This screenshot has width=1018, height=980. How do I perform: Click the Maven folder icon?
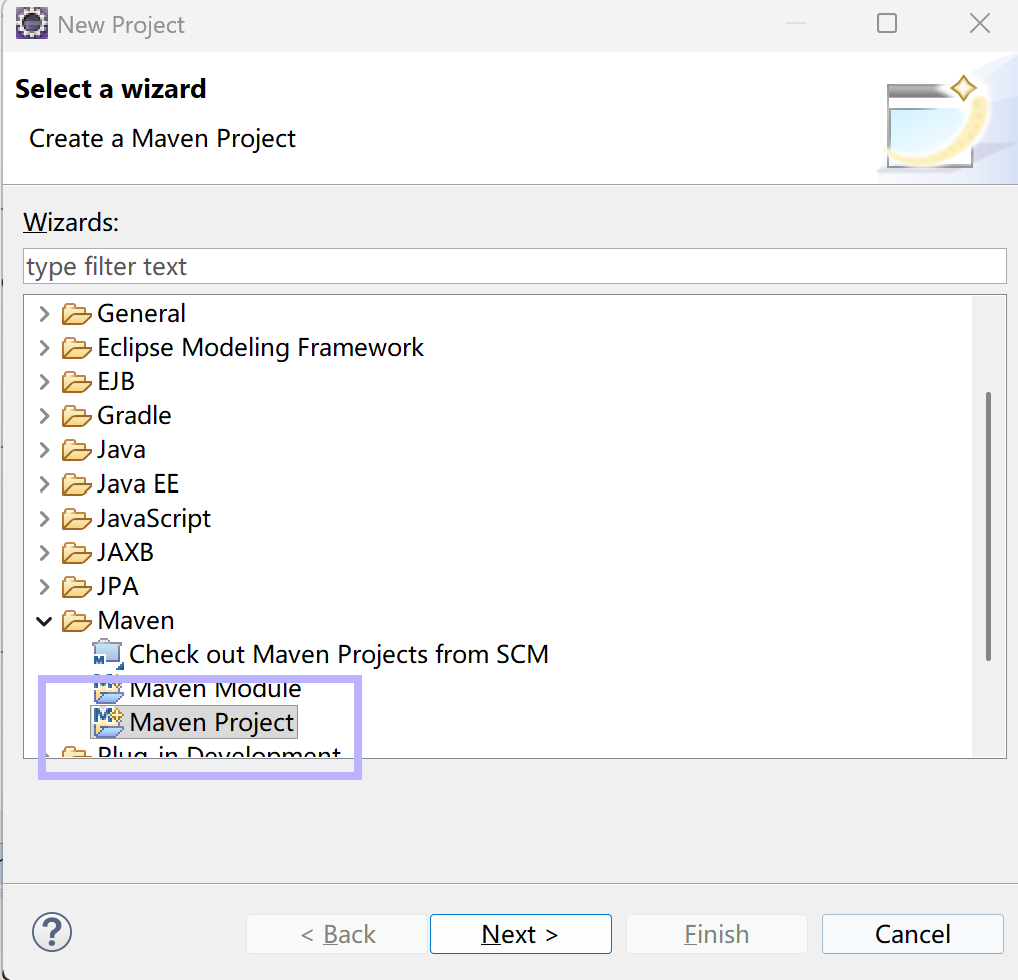76,622
